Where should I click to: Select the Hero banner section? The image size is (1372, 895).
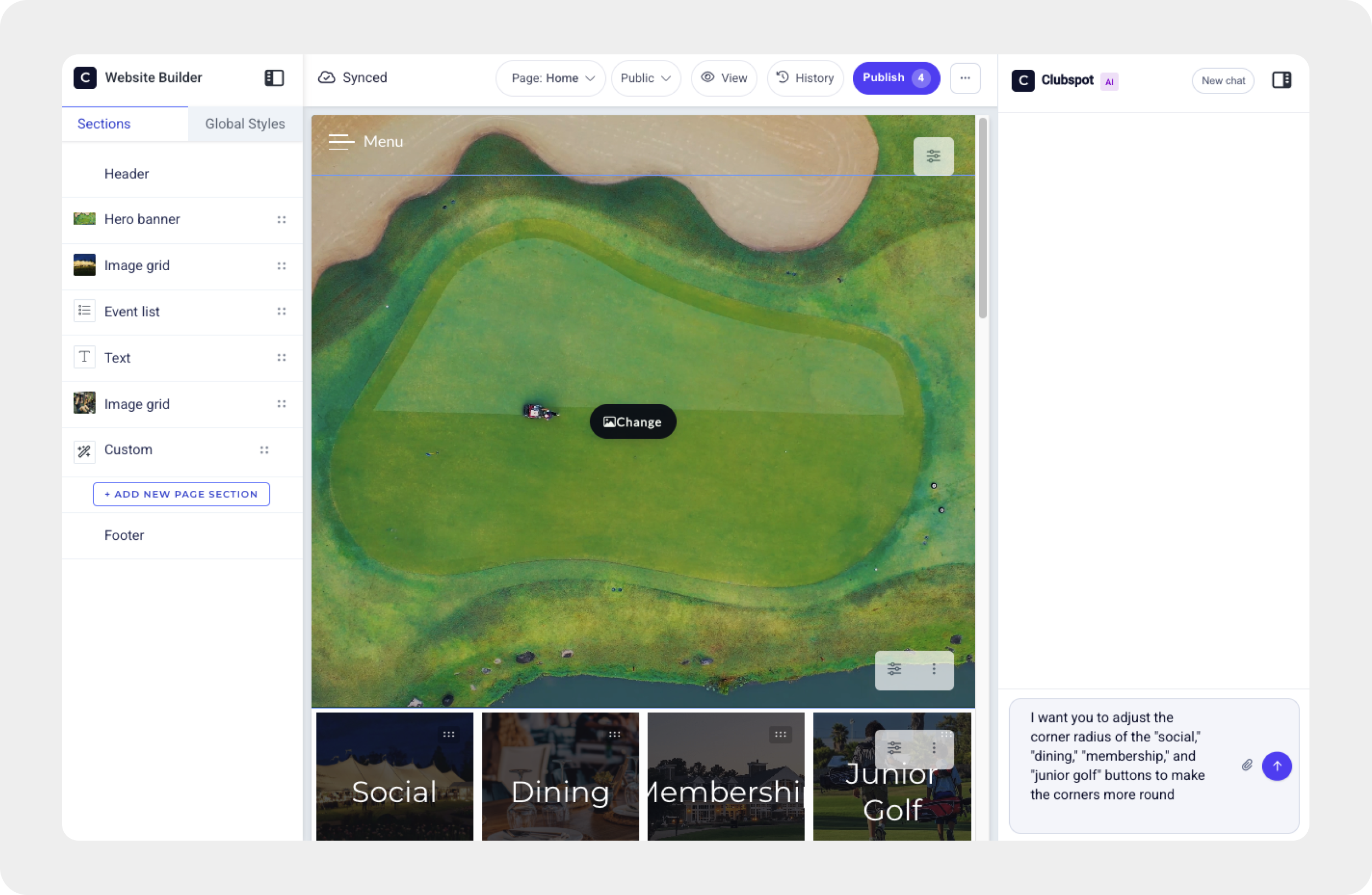point(182,219)
